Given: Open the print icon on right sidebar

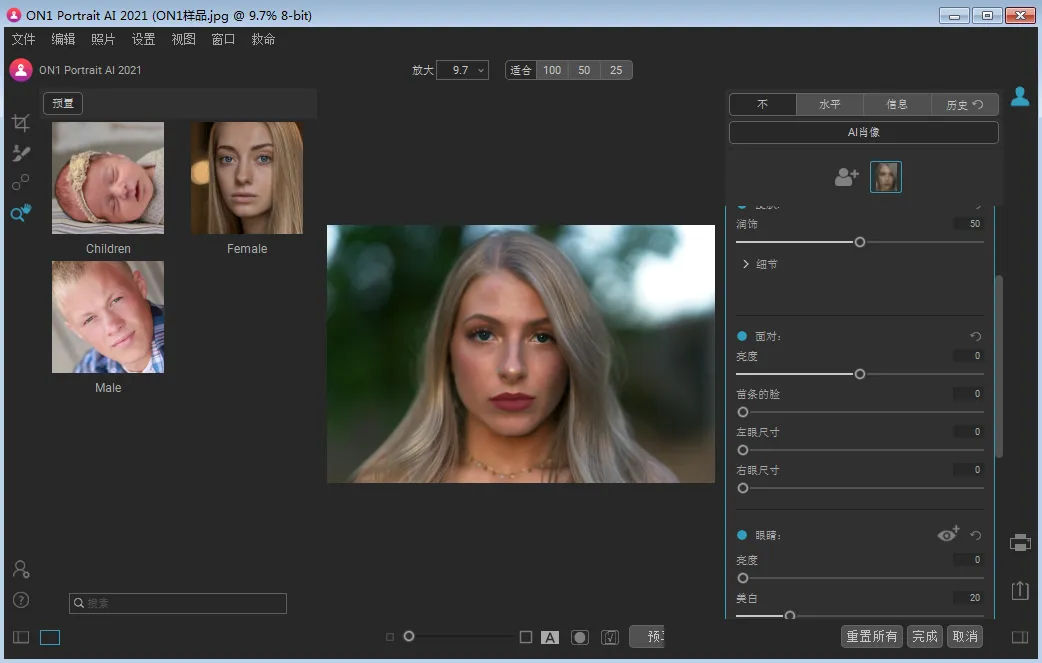Looking at the screenshot, I should coord(1019,541).
